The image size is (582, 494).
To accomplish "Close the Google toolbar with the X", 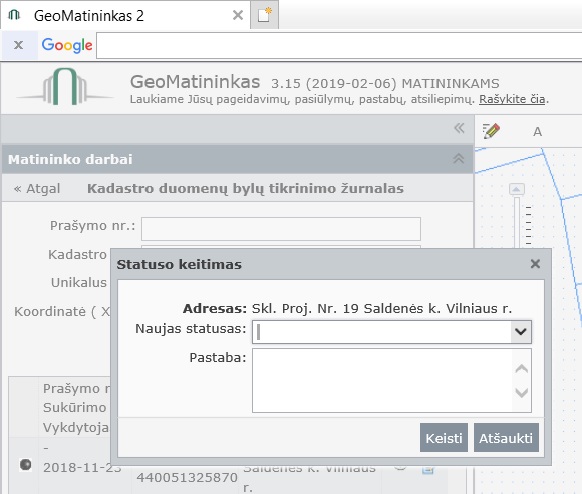I will tap(18, 45).
